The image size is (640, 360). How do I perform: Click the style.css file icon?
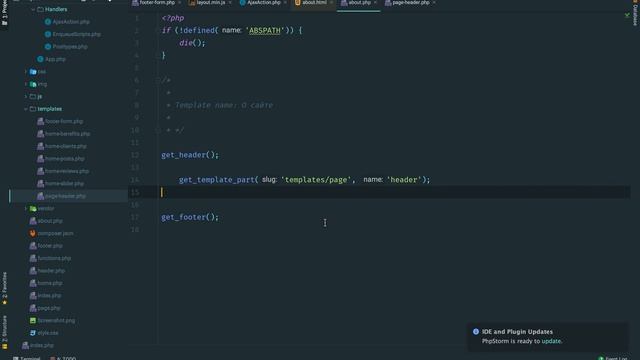click(x=33, y=333)
